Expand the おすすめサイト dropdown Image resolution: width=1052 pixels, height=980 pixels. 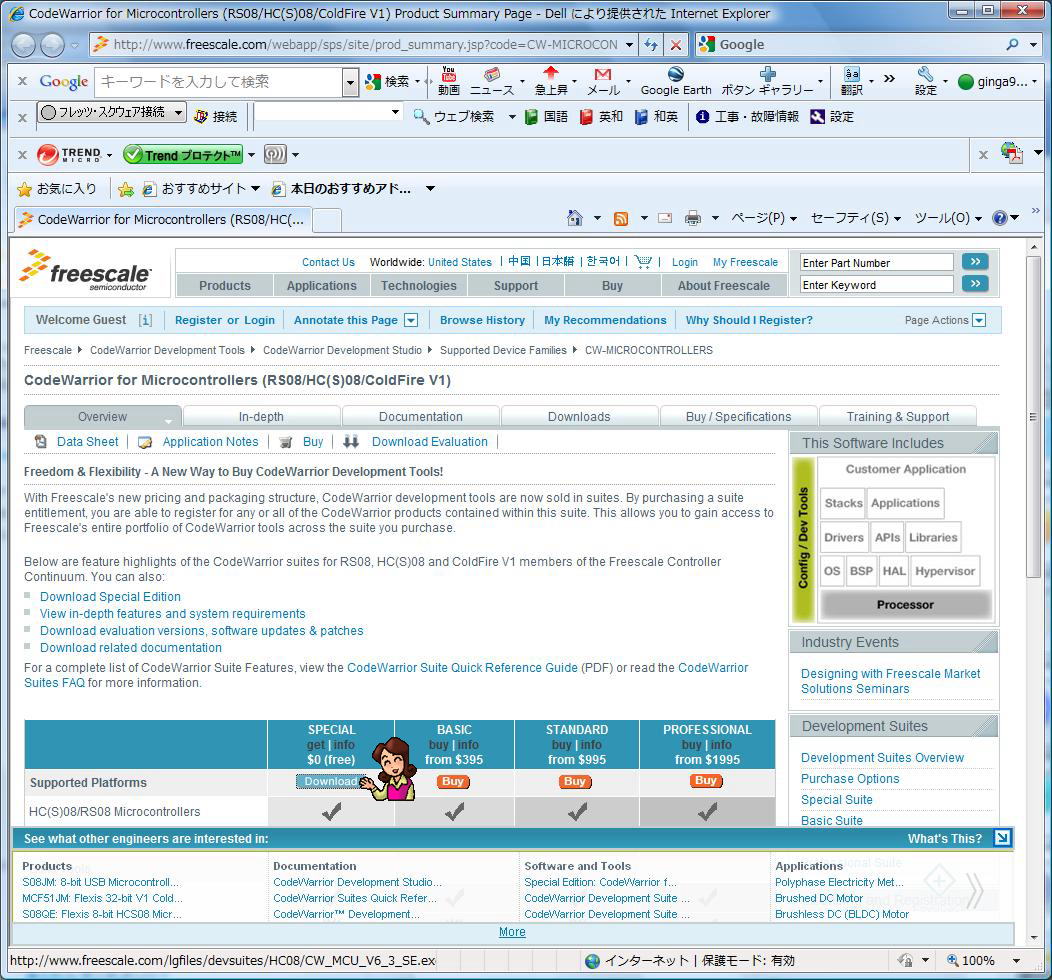[255, 189]
